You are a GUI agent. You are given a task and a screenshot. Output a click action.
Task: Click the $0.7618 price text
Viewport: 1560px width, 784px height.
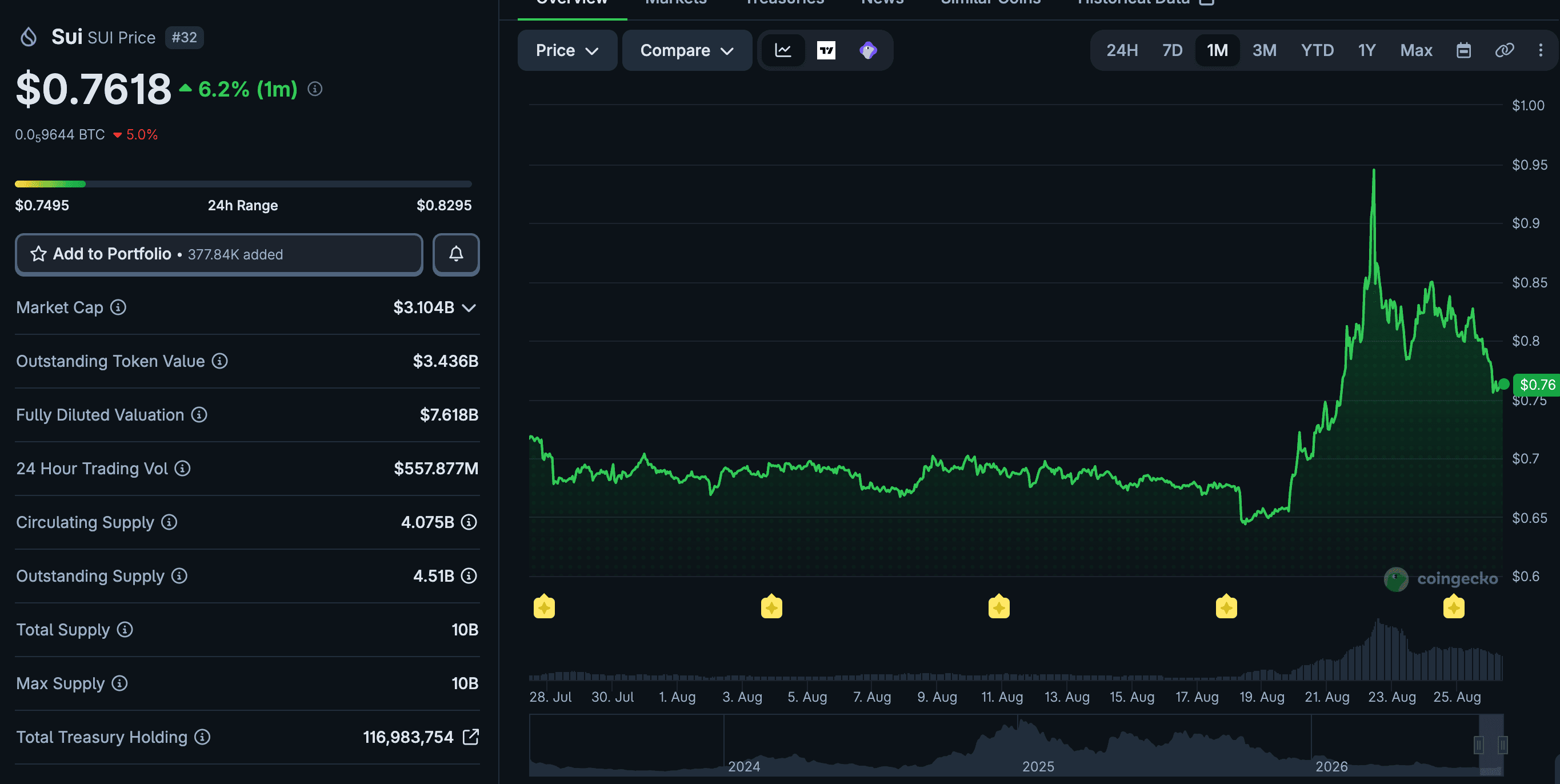point(93,89)
